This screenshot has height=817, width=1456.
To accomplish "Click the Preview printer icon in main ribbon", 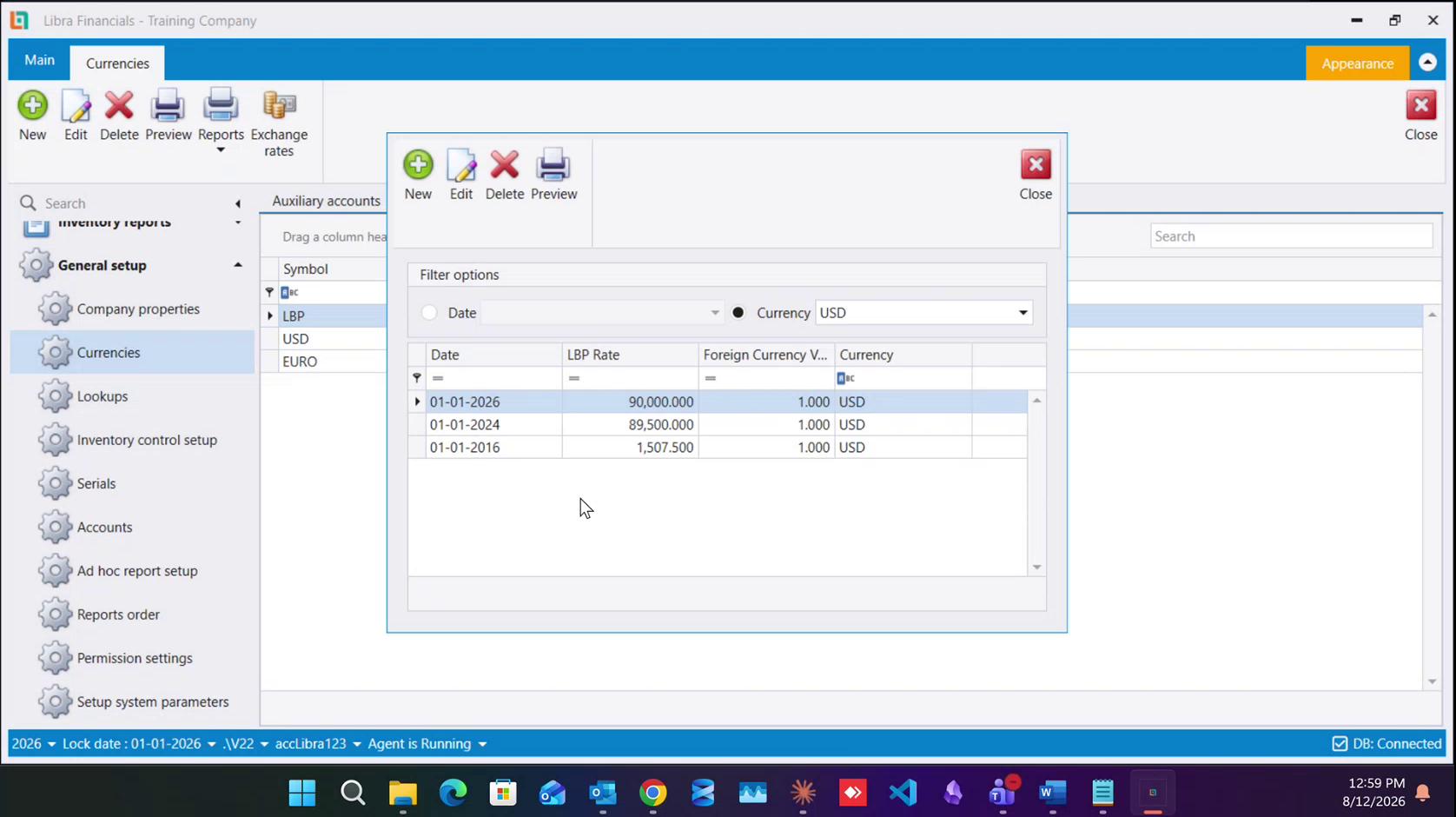I will 168,106.
